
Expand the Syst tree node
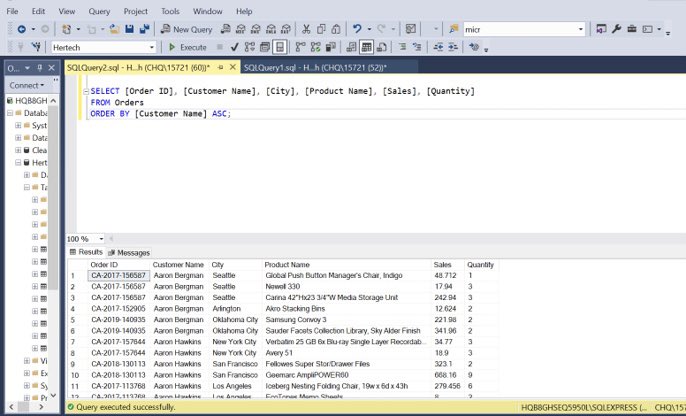pos(18,125)
